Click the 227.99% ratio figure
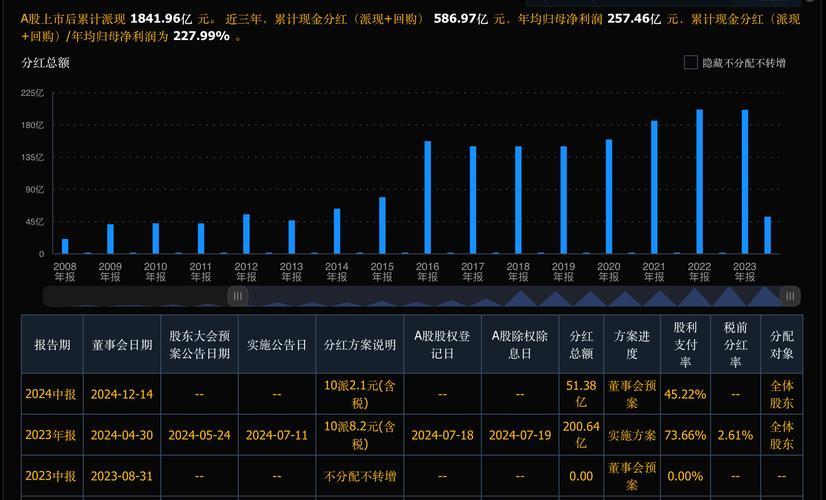 [x=202, y=36]
